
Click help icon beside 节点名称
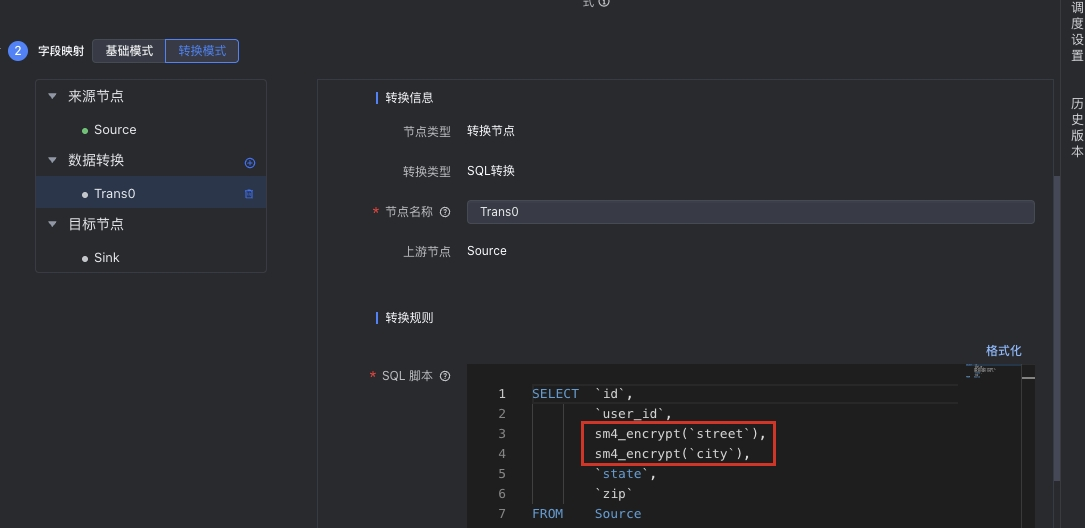click(445, 212)
